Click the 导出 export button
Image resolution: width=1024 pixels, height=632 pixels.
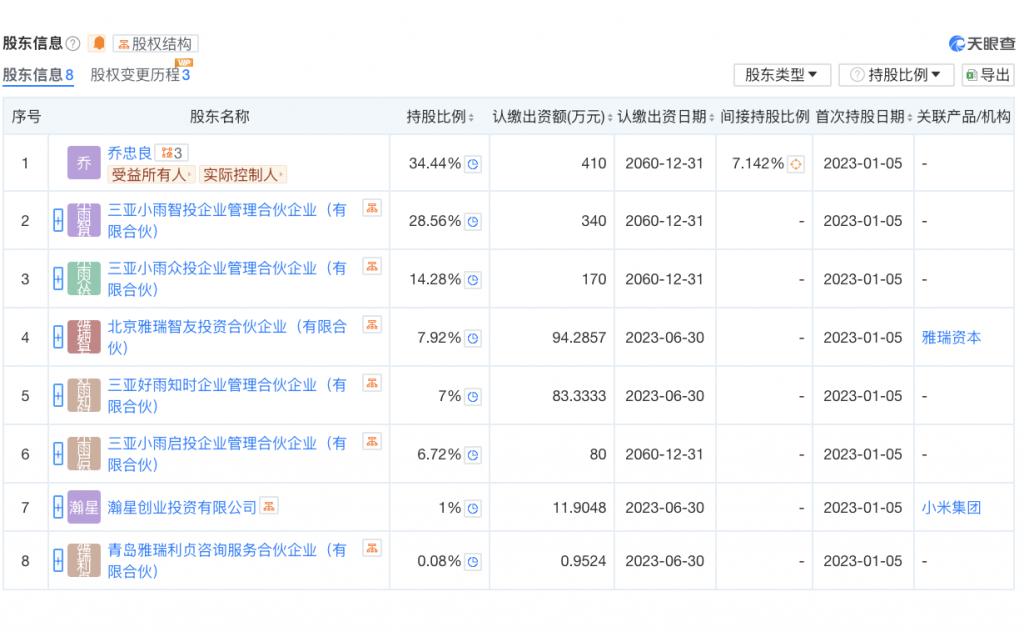(987, 75)
